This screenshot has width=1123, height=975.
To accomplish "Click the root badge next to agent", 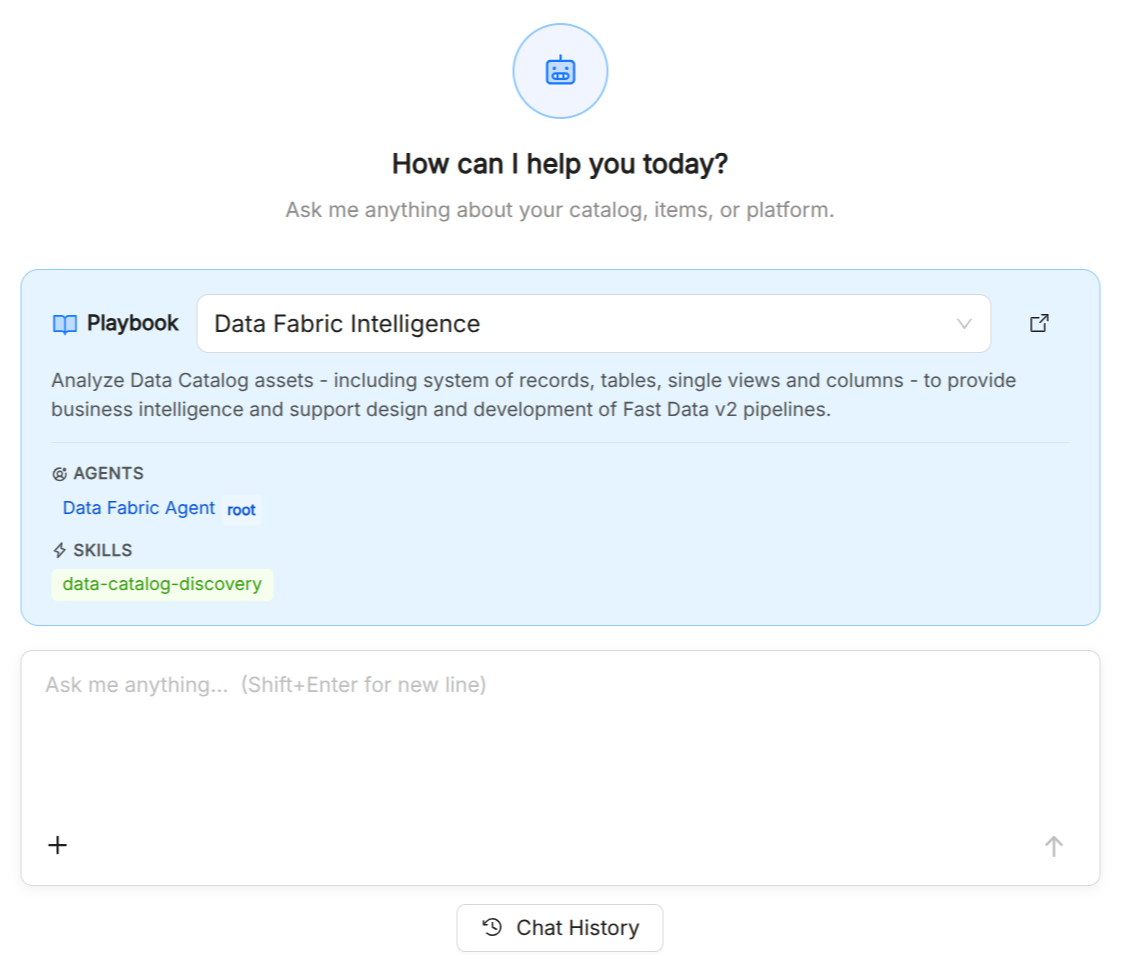I will 241,510.
